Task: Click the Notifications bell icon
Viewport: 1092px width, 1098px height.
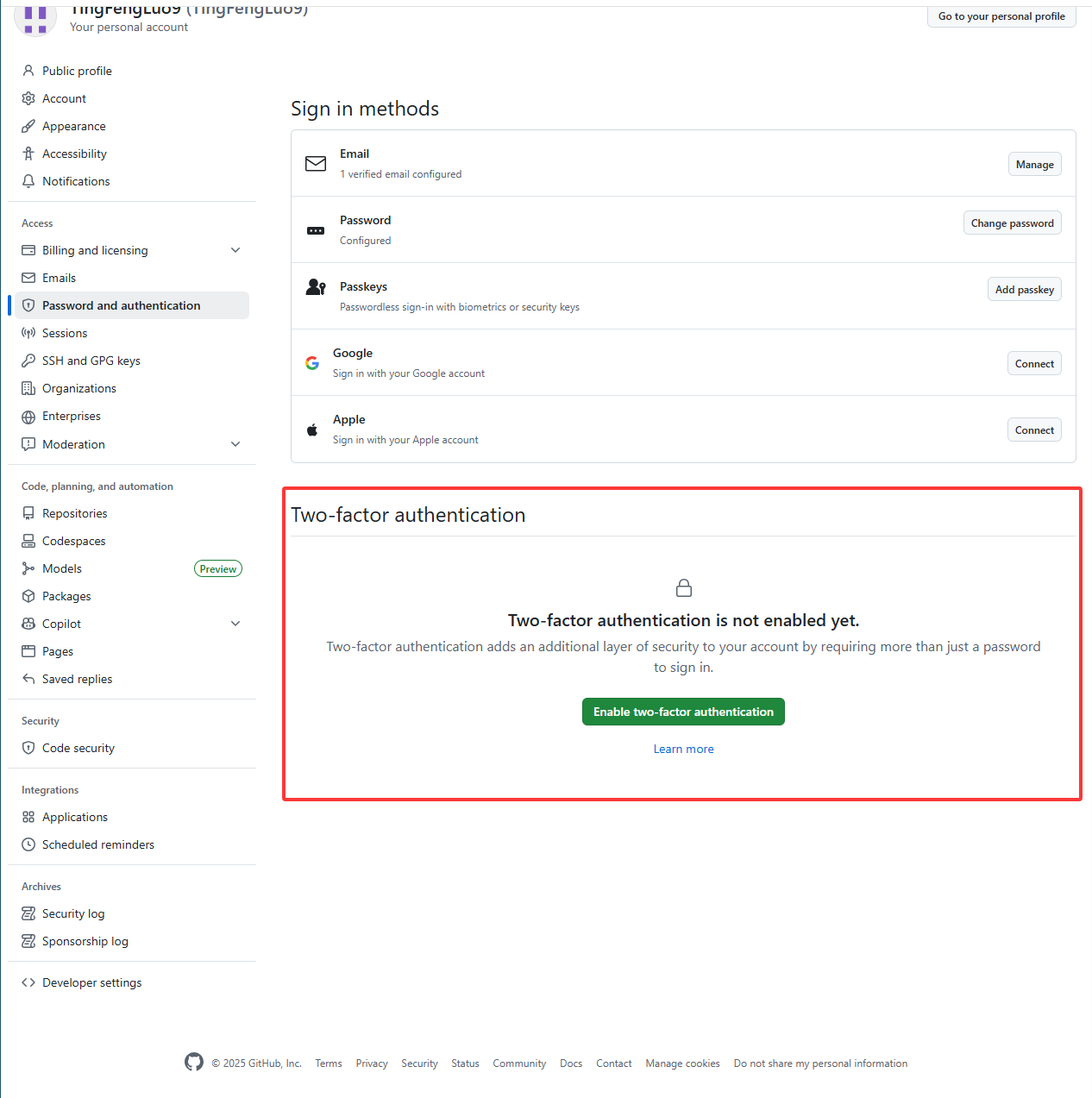Action: (x=28, y=181)
